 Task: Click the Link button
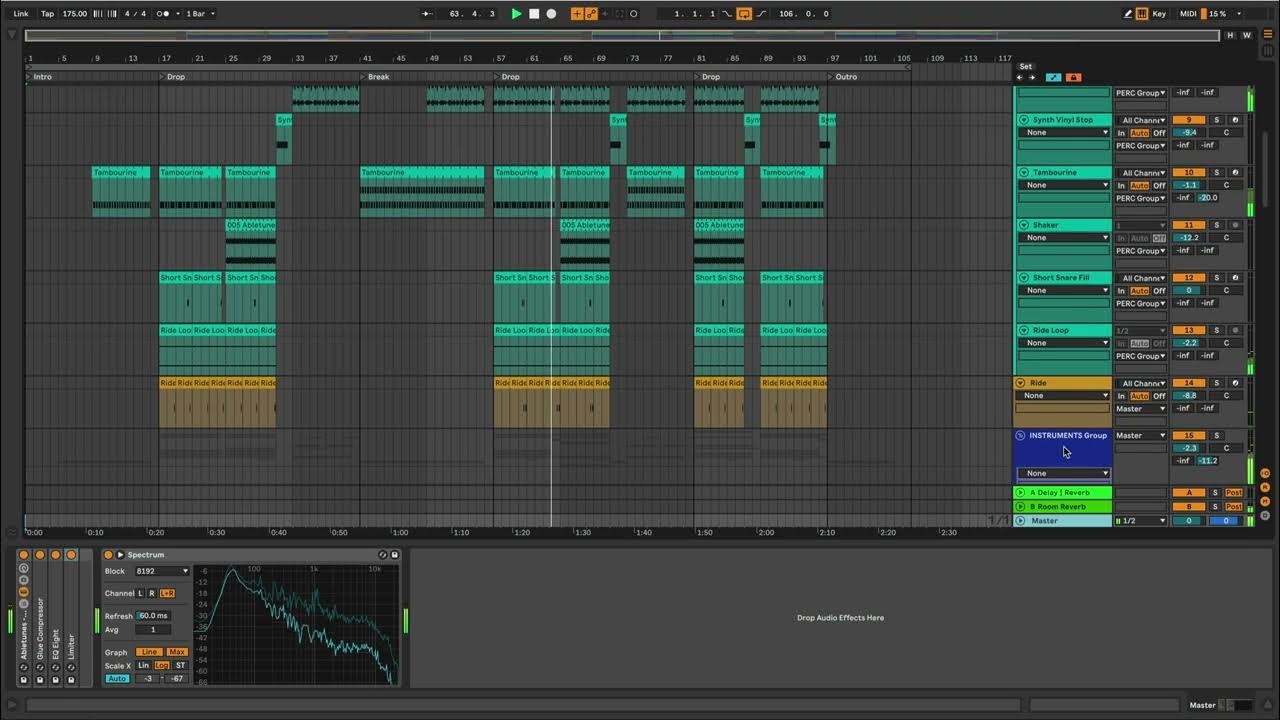coord(21,14)
